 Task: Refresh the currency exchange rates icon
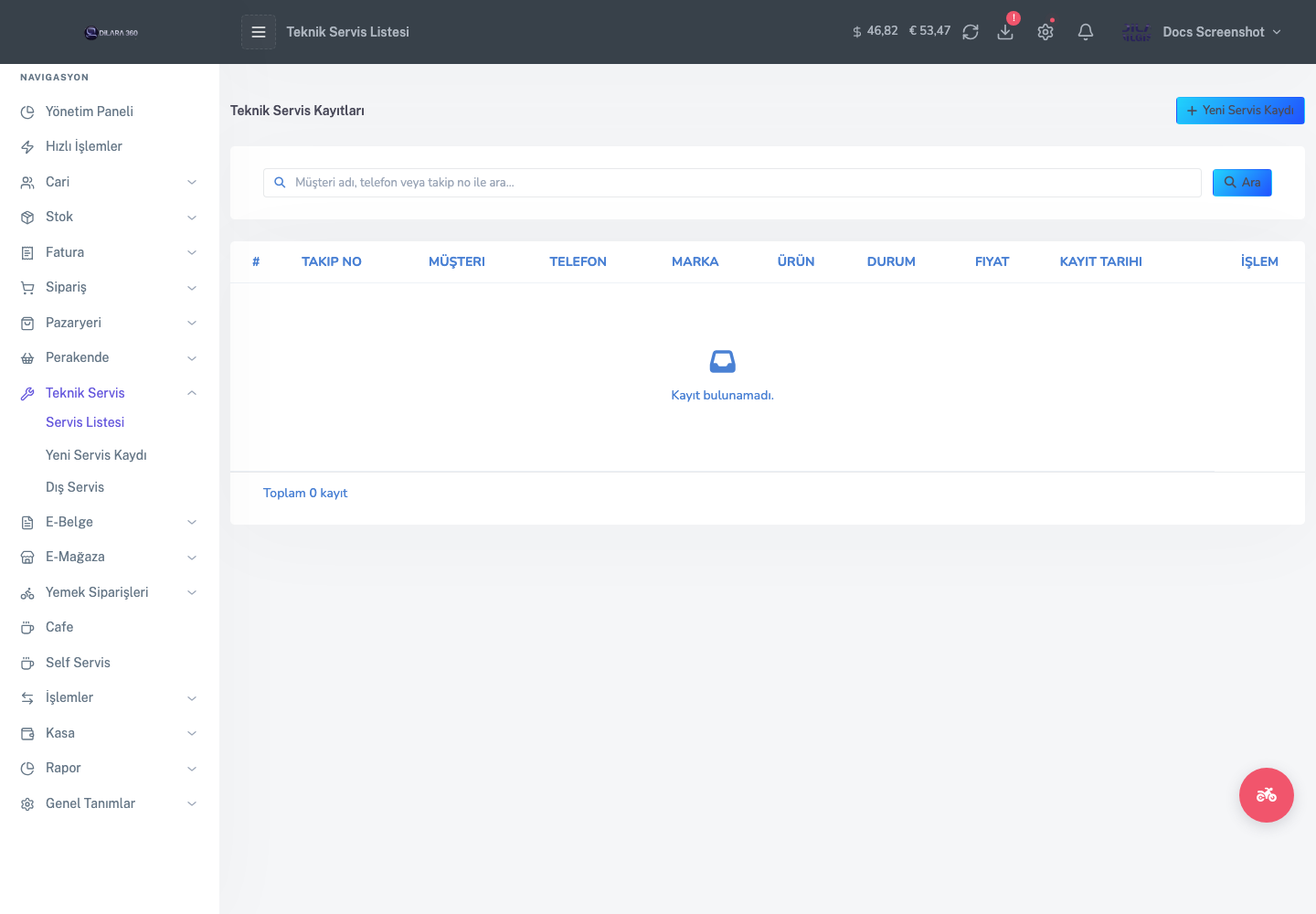coord(971,32)
